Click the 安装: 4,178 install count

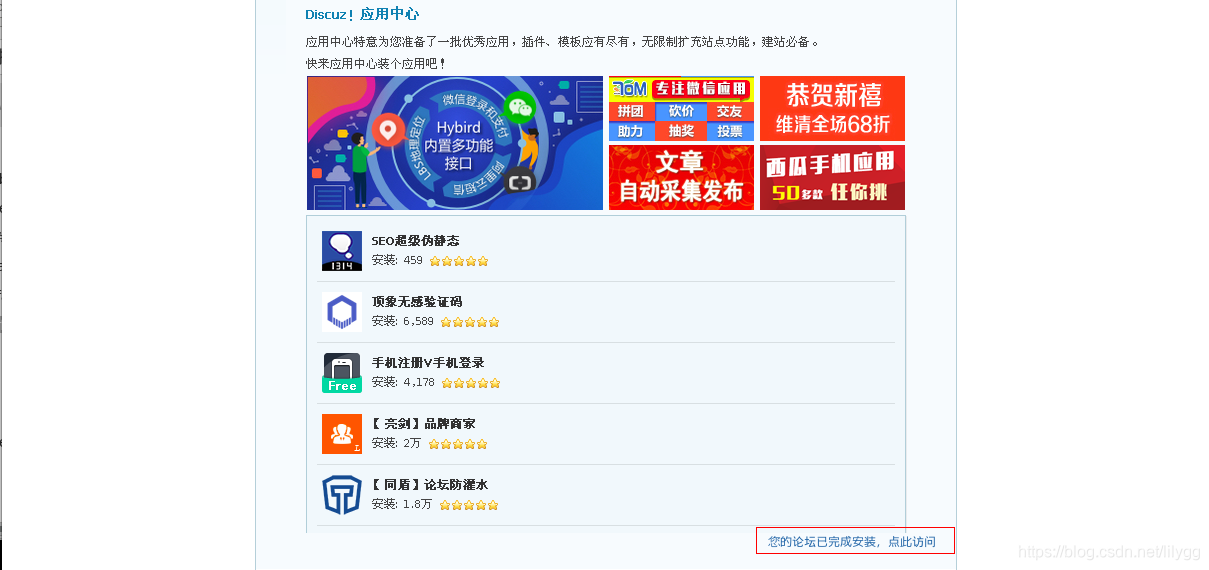403,383
